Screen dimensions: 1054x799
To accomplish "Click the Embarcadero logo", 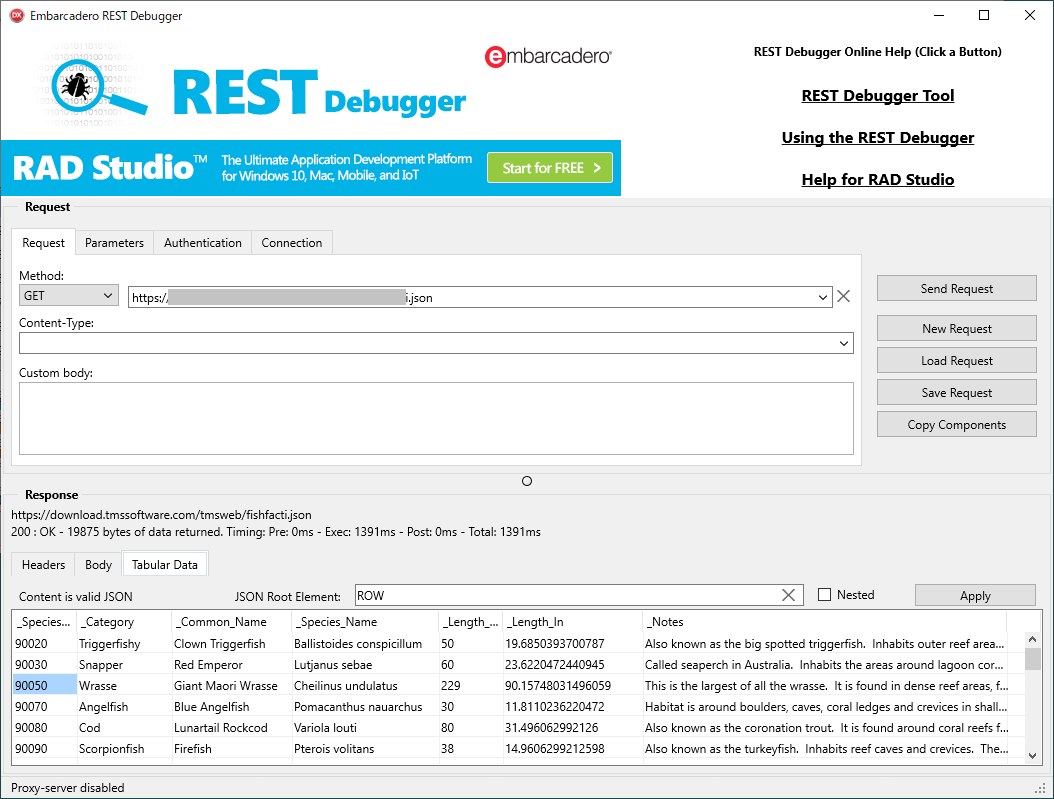I will point(548,56).
